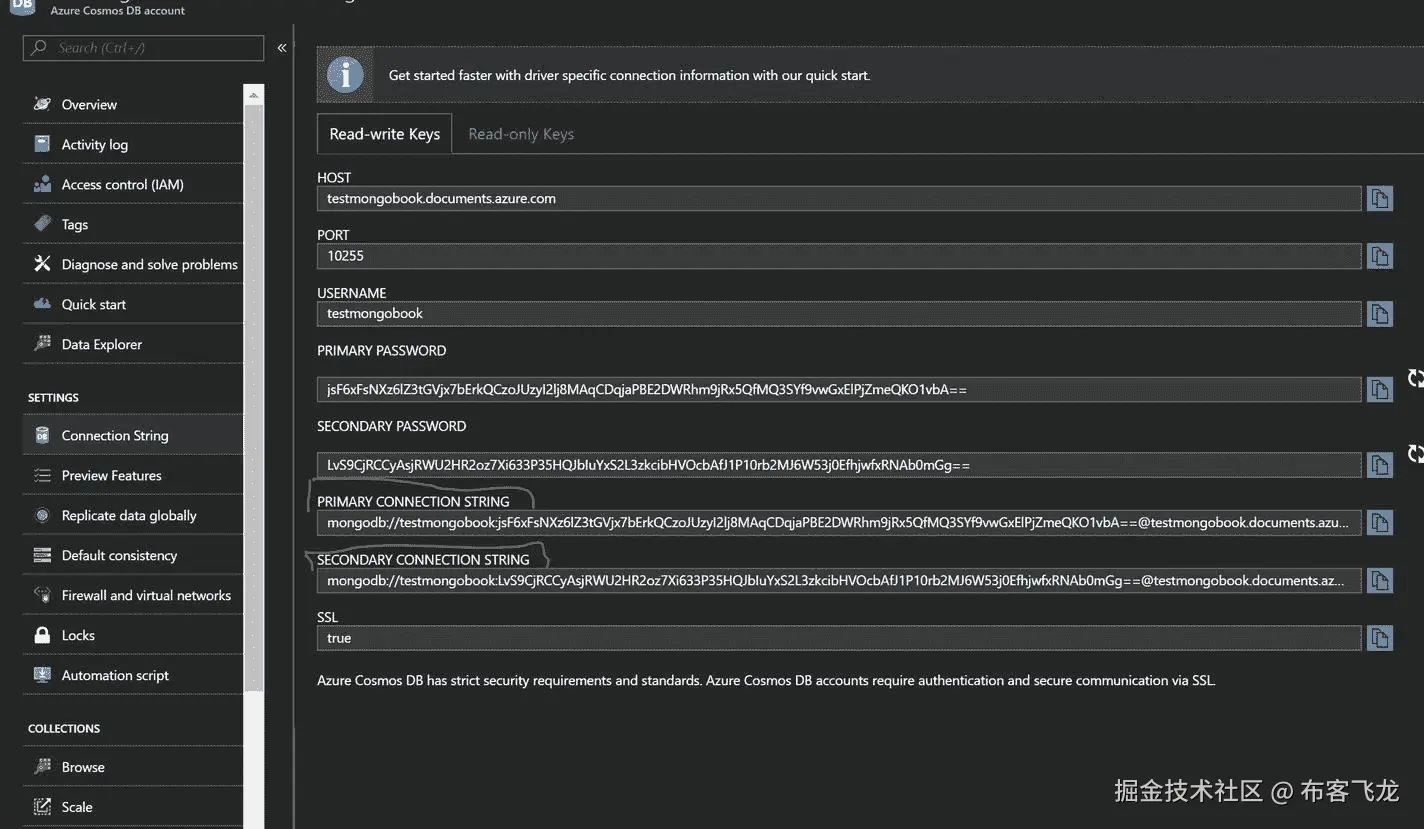Select the Automation script icon
The height and width of the screenshot is (829, 1424).
coord(40,674)
